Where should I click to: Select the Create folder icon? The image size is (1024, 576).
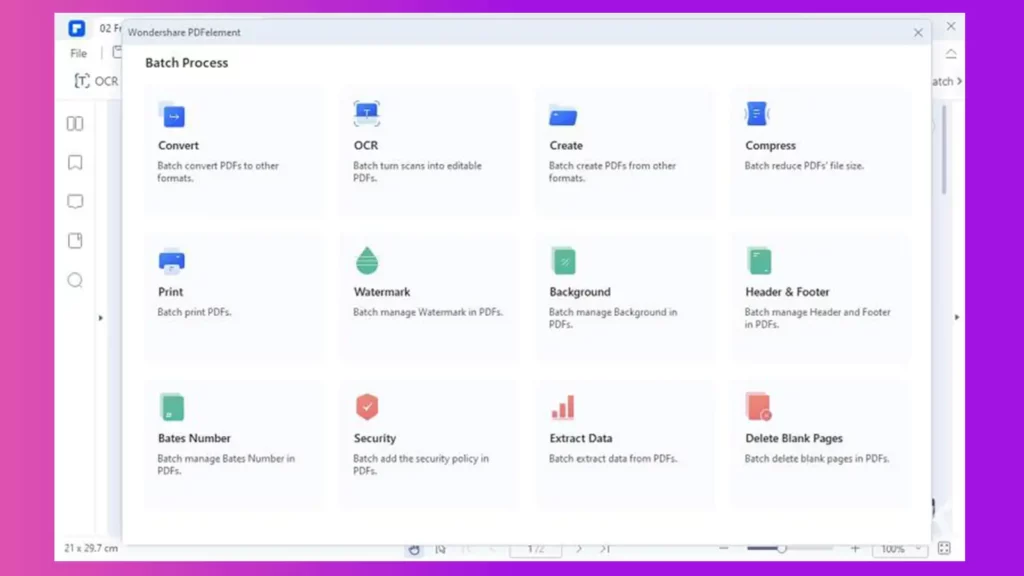[562, 115]
